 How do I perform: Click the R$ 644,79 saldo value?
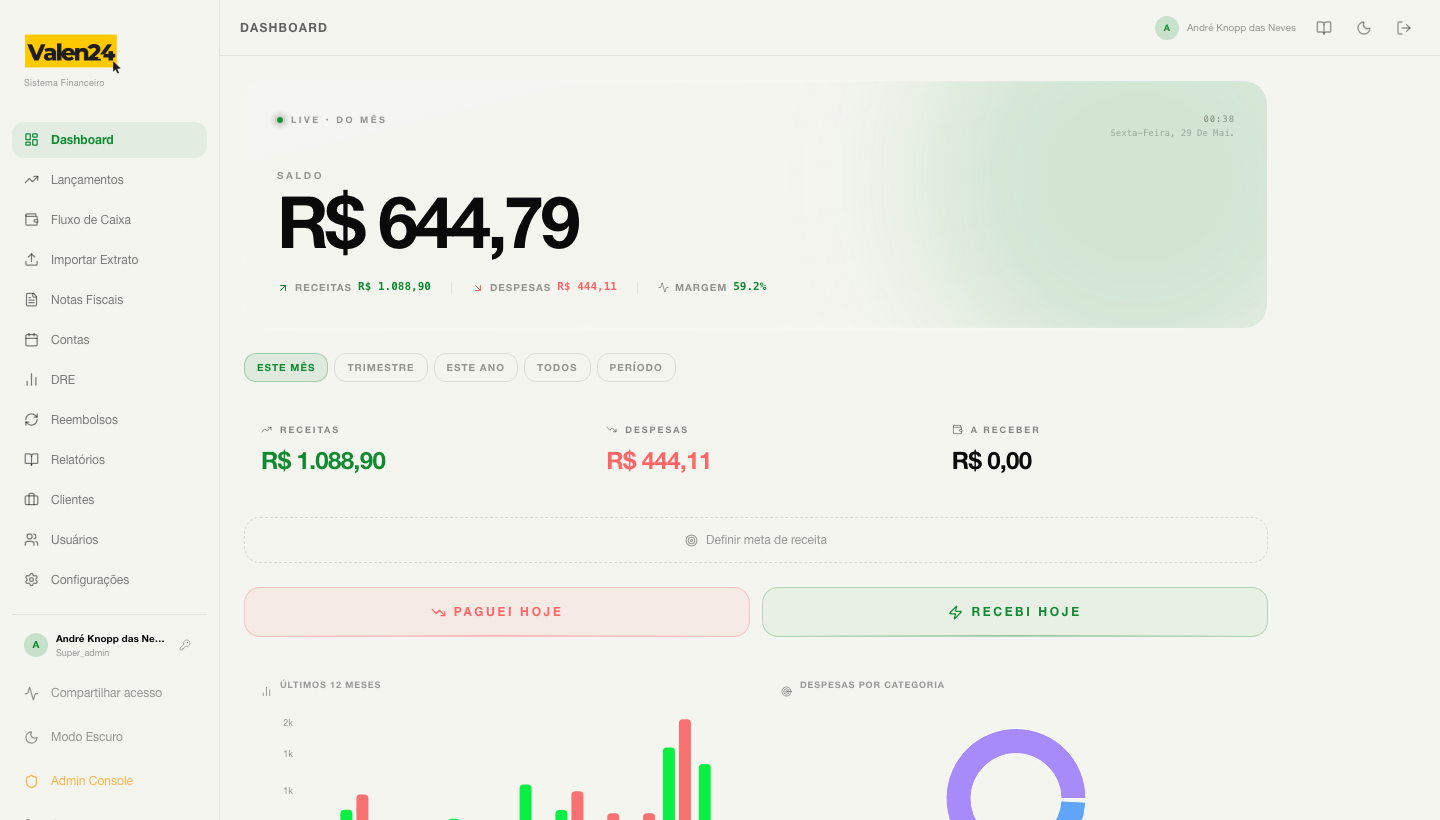[428, 224]
